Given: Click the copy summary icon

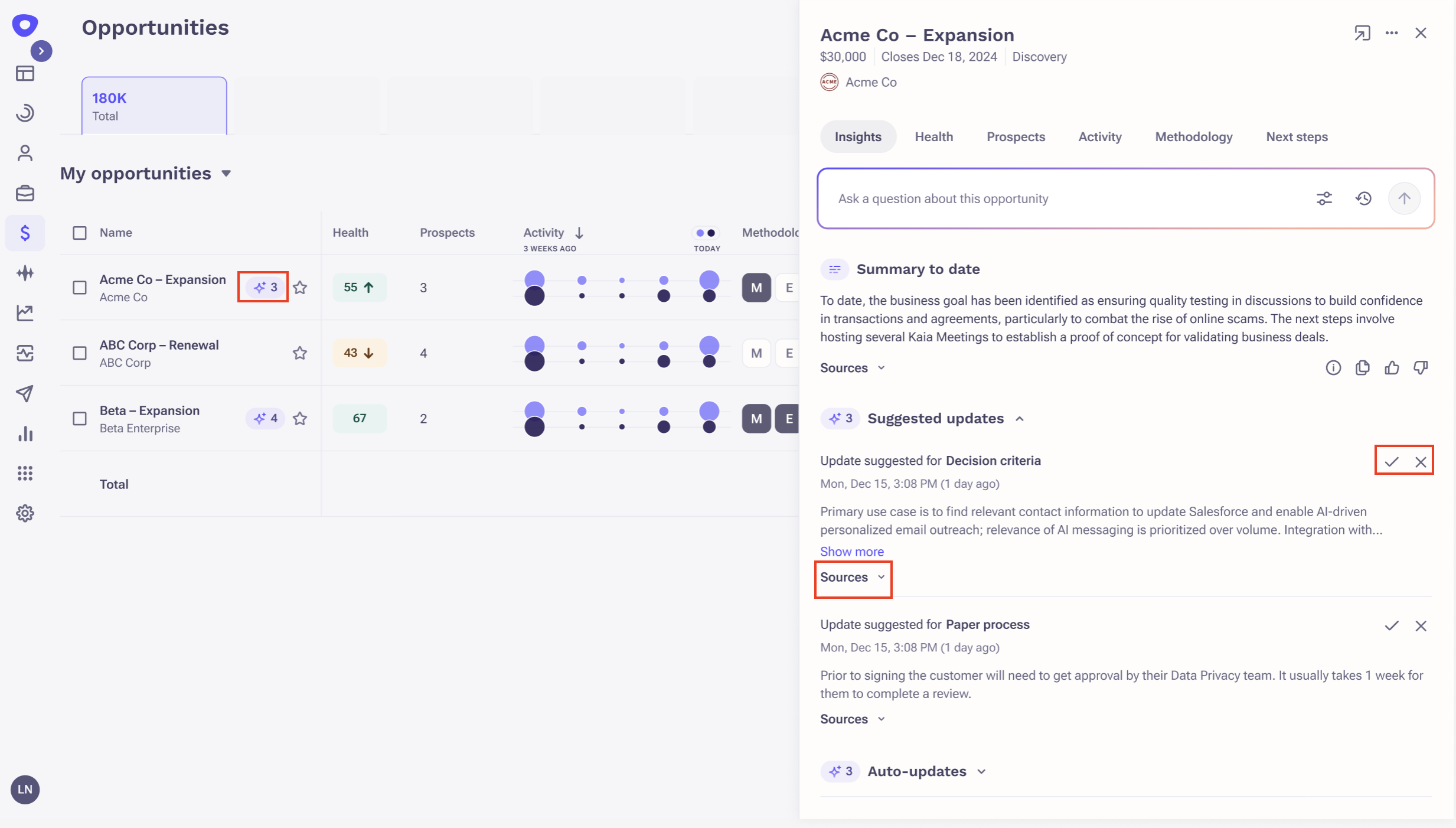Looking at the screenshot, I should coord(1362,368).
